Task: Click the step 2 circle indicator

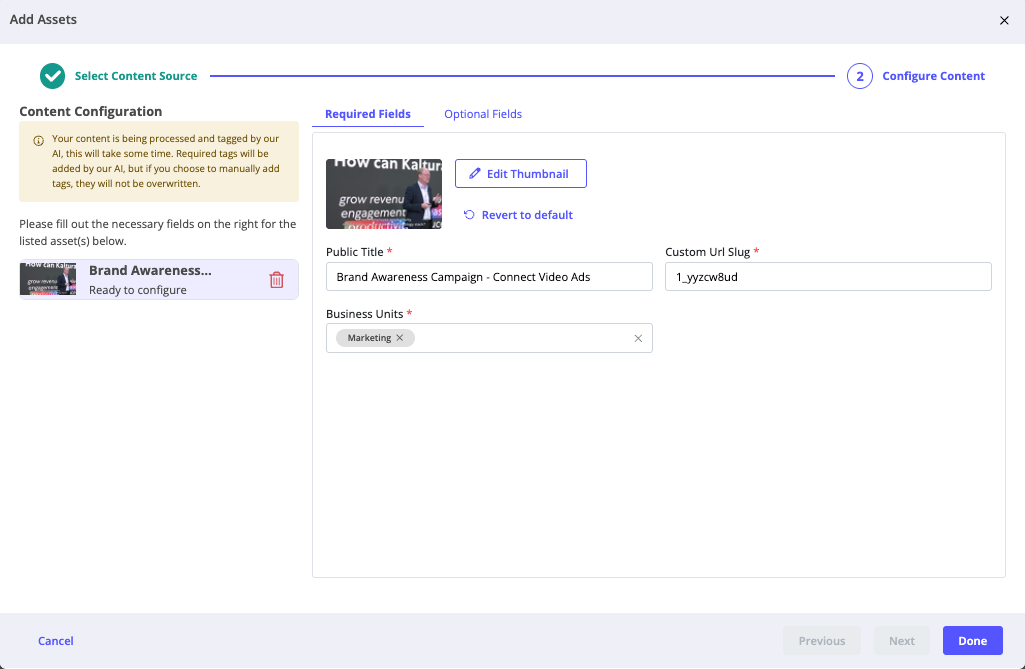Action: 860,76
